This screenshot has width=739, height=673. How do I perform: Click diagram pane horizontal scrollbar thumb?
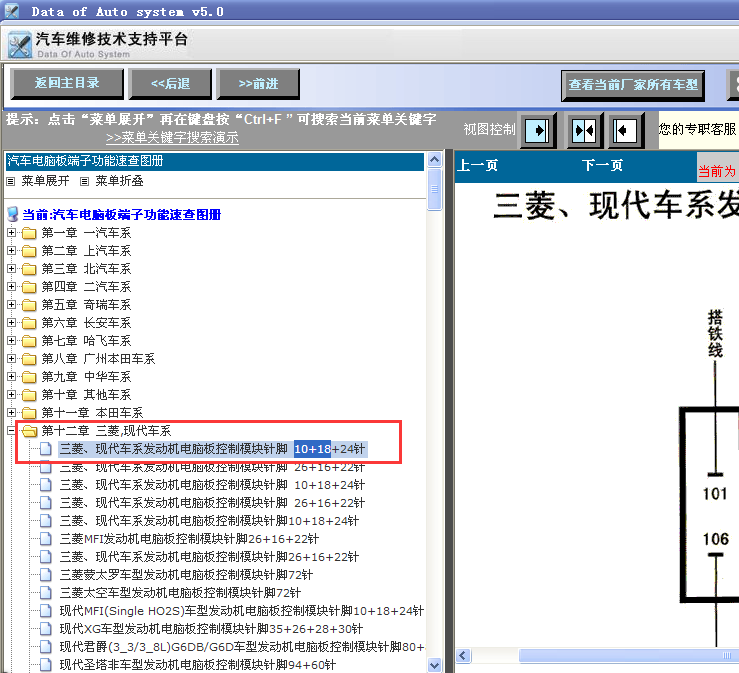[629, 656]
